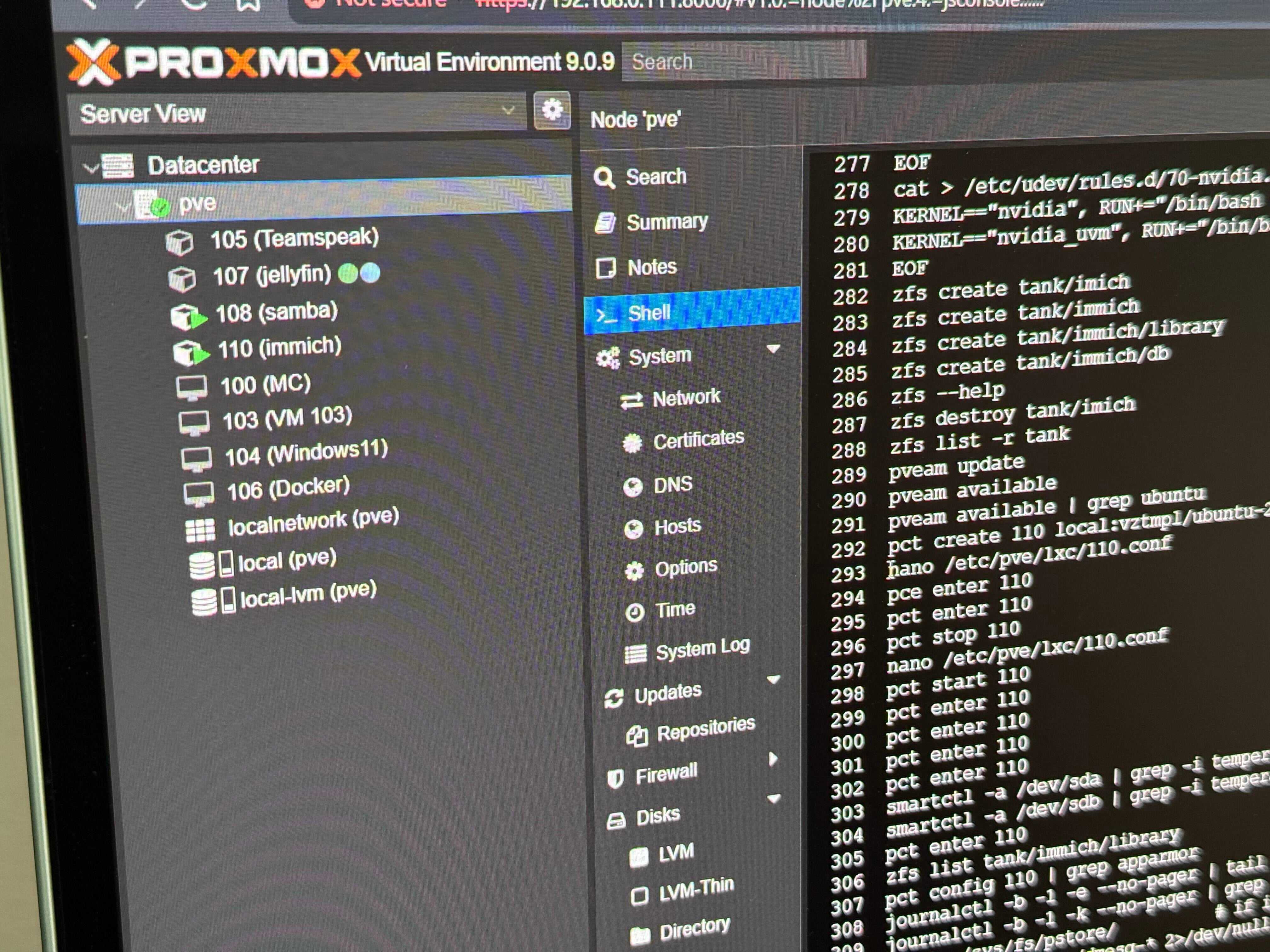Select 104 (Windows11) virtual machine
The width and height of the screenshot is (1270, 952).
tap(306, 452)
